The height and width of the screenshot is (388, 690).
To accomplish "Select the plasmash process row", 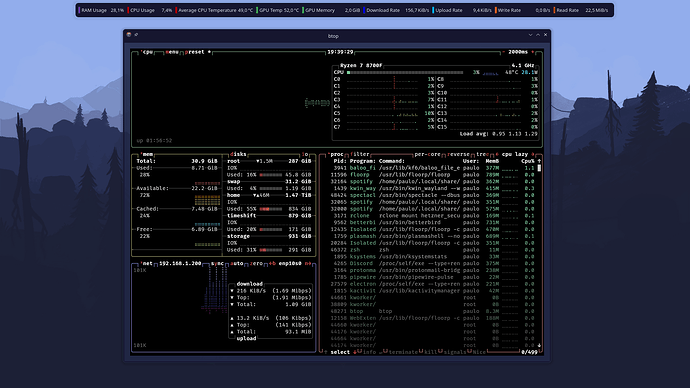I will pyautogui.click(x=433, y=236).
